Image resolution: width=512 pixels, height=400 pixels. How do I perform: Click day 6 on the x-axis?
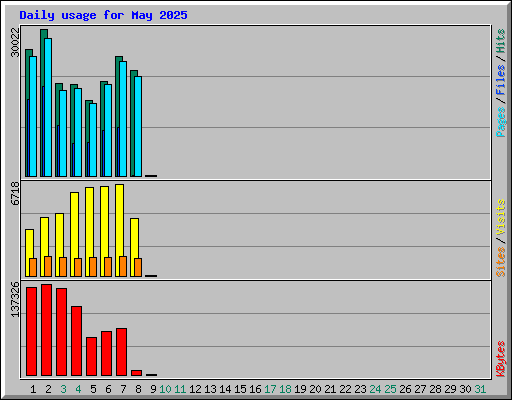(x=108, y=389)
